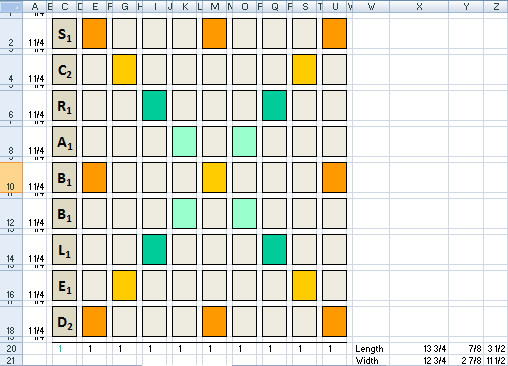Screen dimensions: 508x366
Task: Select row header 20
Action: point(11,349)
